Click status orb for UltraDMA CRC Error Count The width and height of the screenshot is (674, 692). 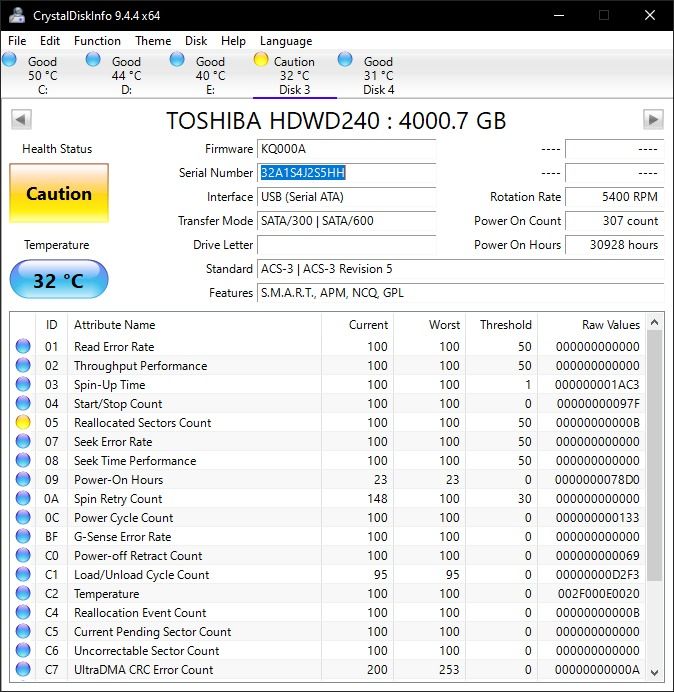click(x=23, y=669)
